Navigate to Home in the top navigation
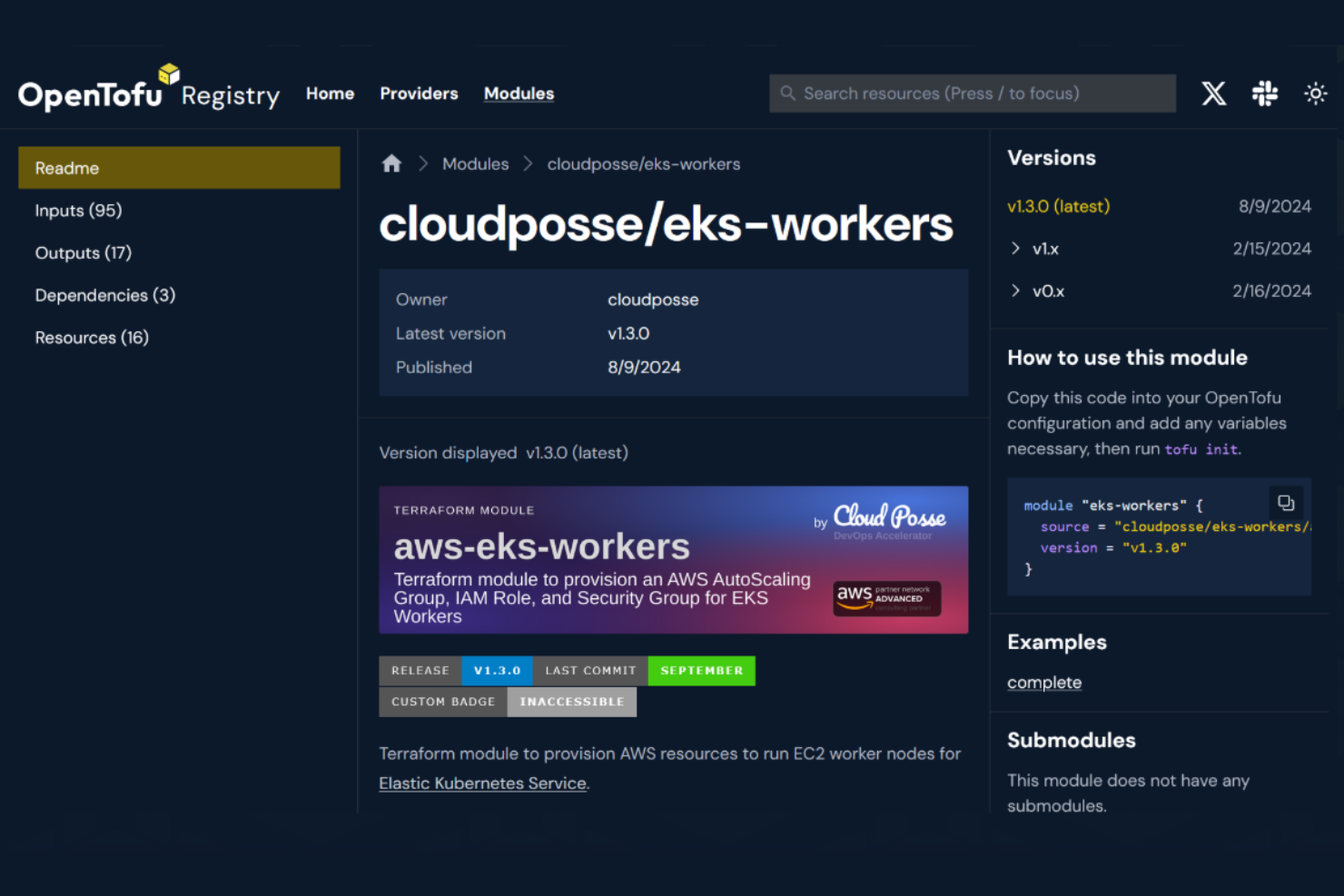Viewport: 1344px width, 896px height. click(x=330, y=94)
